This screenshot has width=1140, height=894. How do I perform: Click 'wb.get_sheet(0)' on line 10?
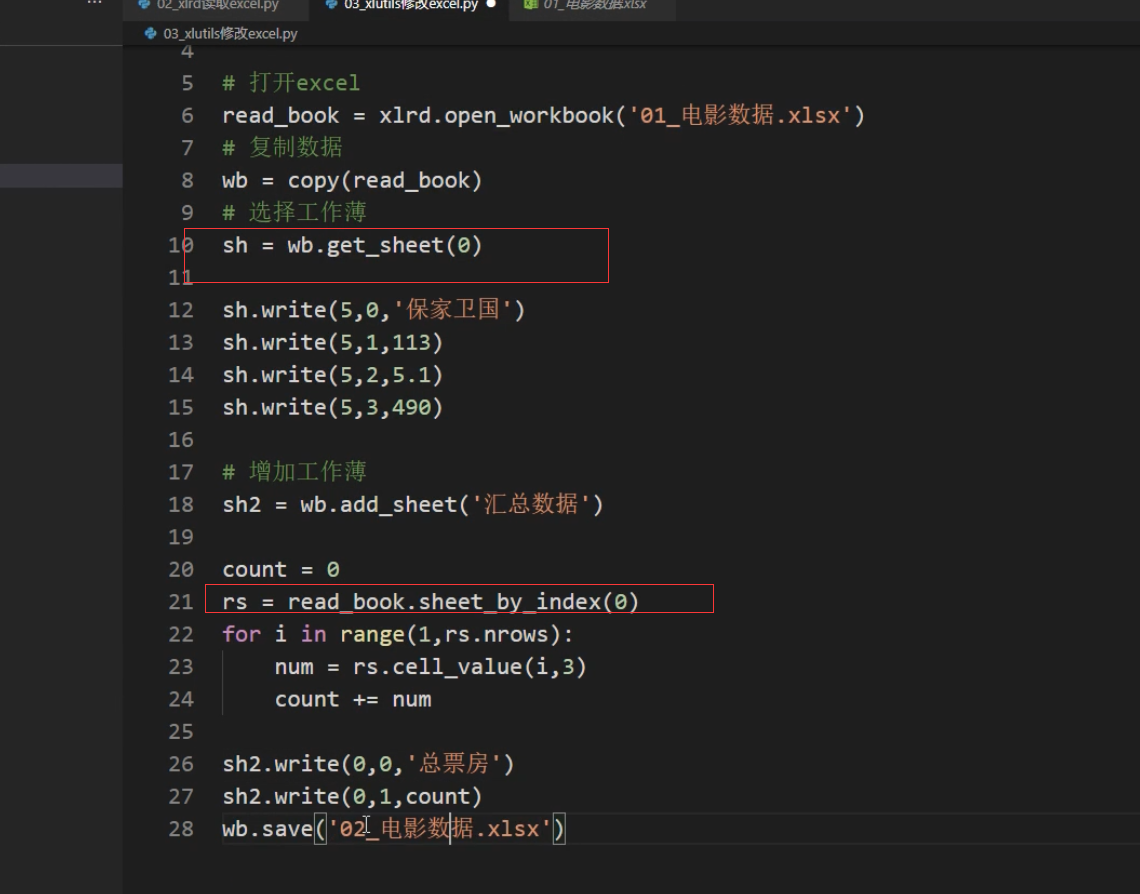coord(385,245)
